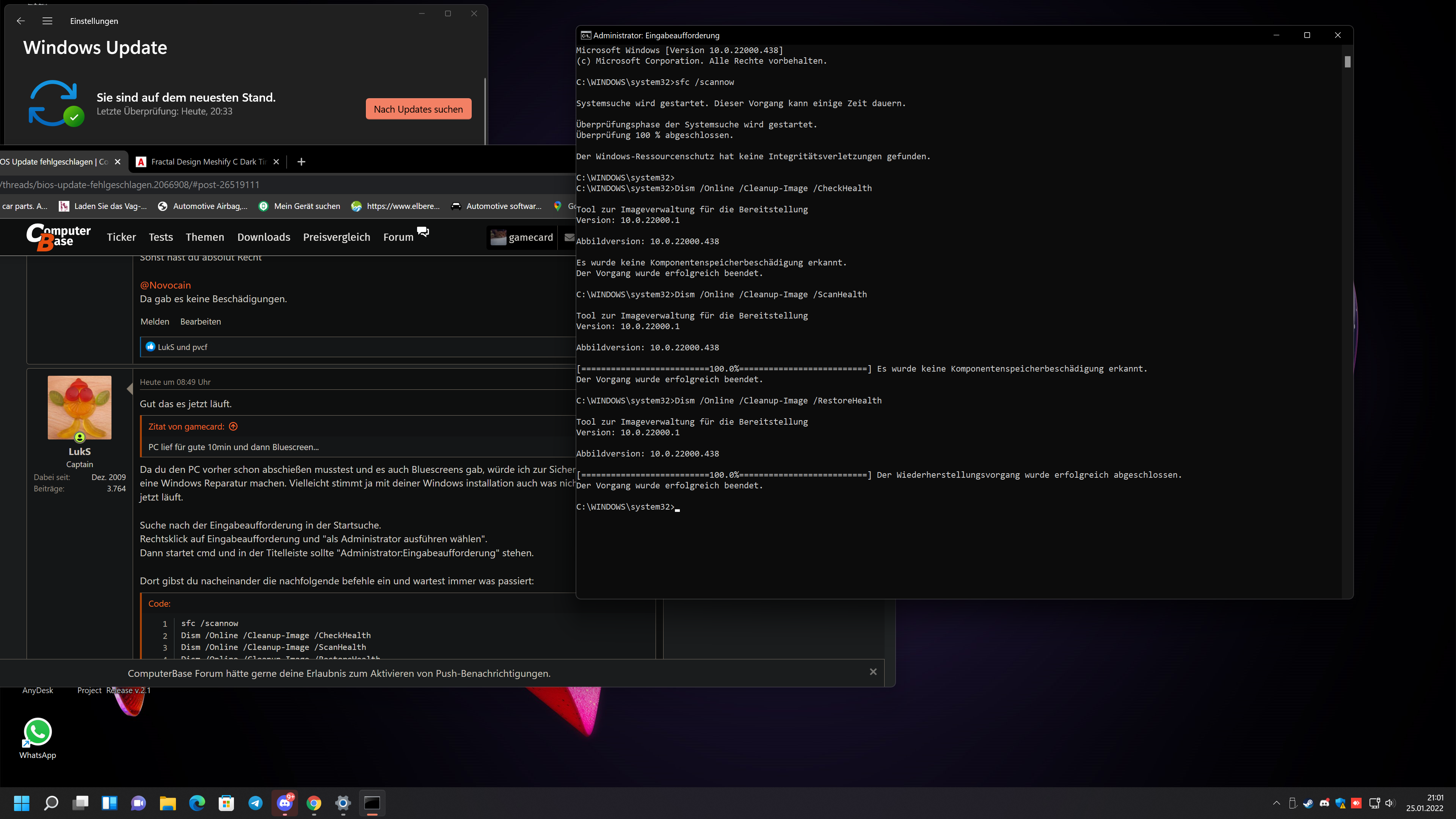Click the Melden link under post

click(x=154, y=321)
